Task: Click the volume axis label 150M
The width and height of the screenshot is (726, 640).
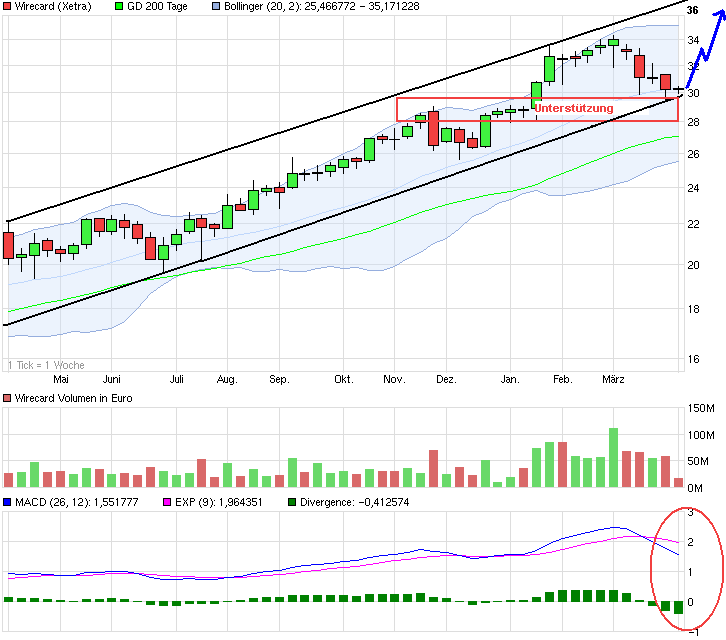Action: click(x=701, y=408)
